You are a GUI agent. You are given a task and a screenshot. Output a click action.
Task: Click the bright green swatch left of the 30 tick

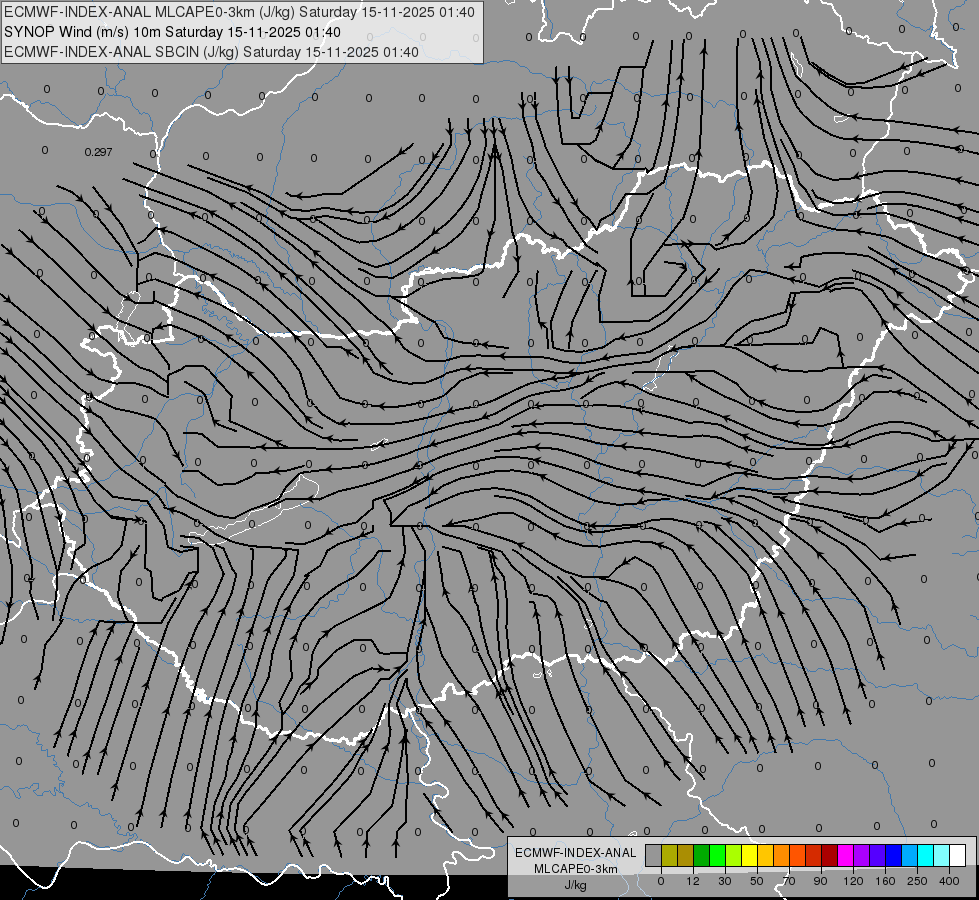(x=717, y=855)
